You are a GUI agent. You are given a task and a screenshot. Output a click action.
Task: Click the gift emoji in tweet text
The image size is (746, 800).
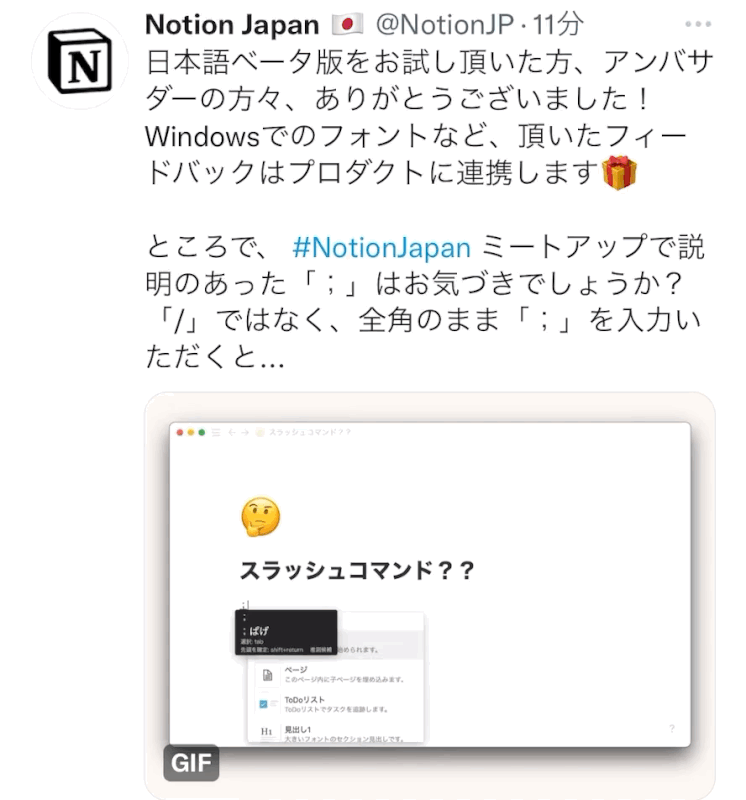(x=619, y=172)
